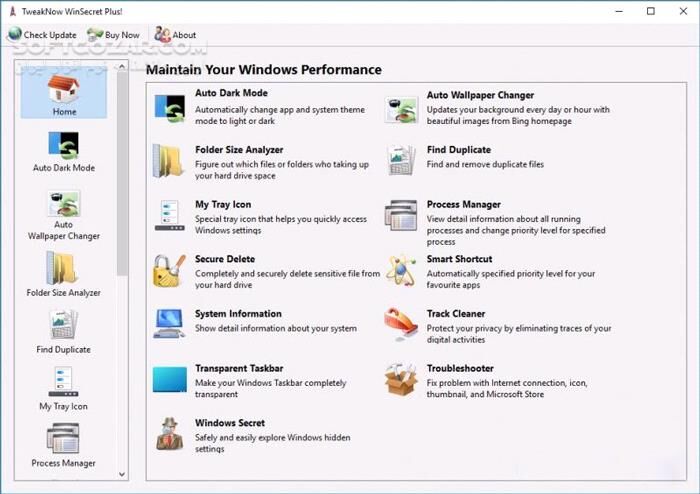Open the Track Cleaner eraser icon
Viewport: 700px width, 494px height.
(x=401, y=324)
